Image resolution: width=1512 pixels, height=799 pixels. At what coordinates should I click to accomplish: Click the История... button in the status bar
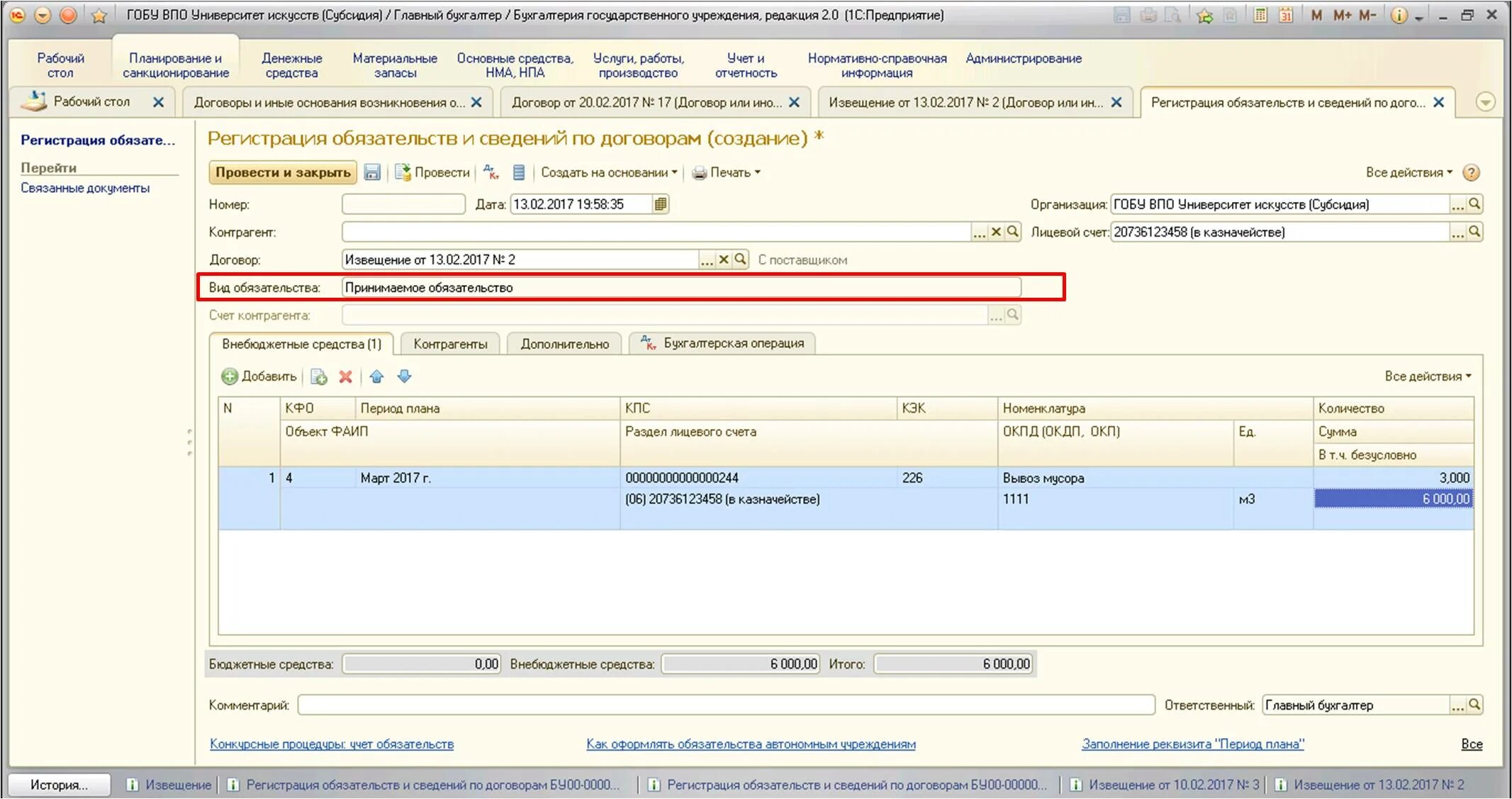point(60,784)
